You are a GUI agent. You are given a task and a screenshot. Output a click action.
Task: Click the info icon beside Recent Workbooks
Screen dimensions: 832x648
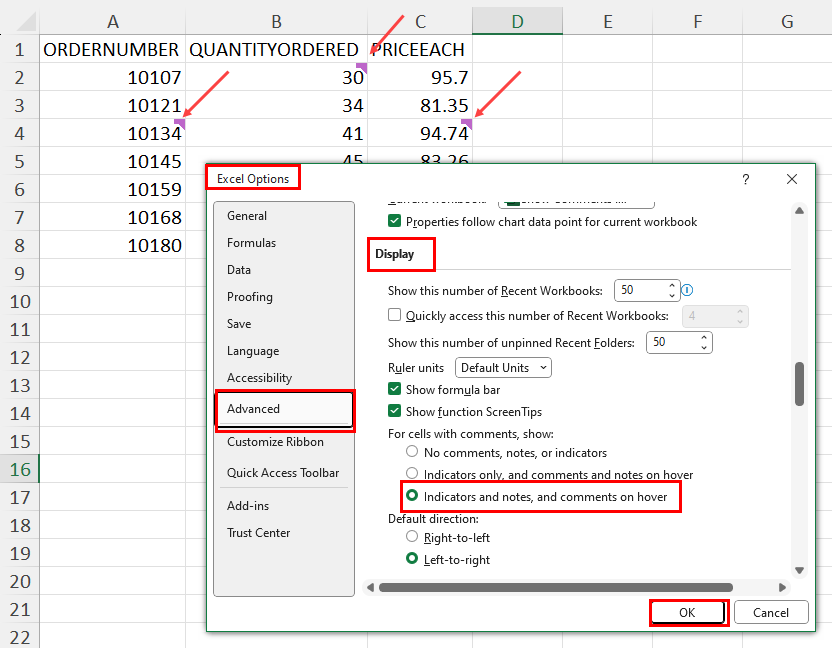click(687, 290)
